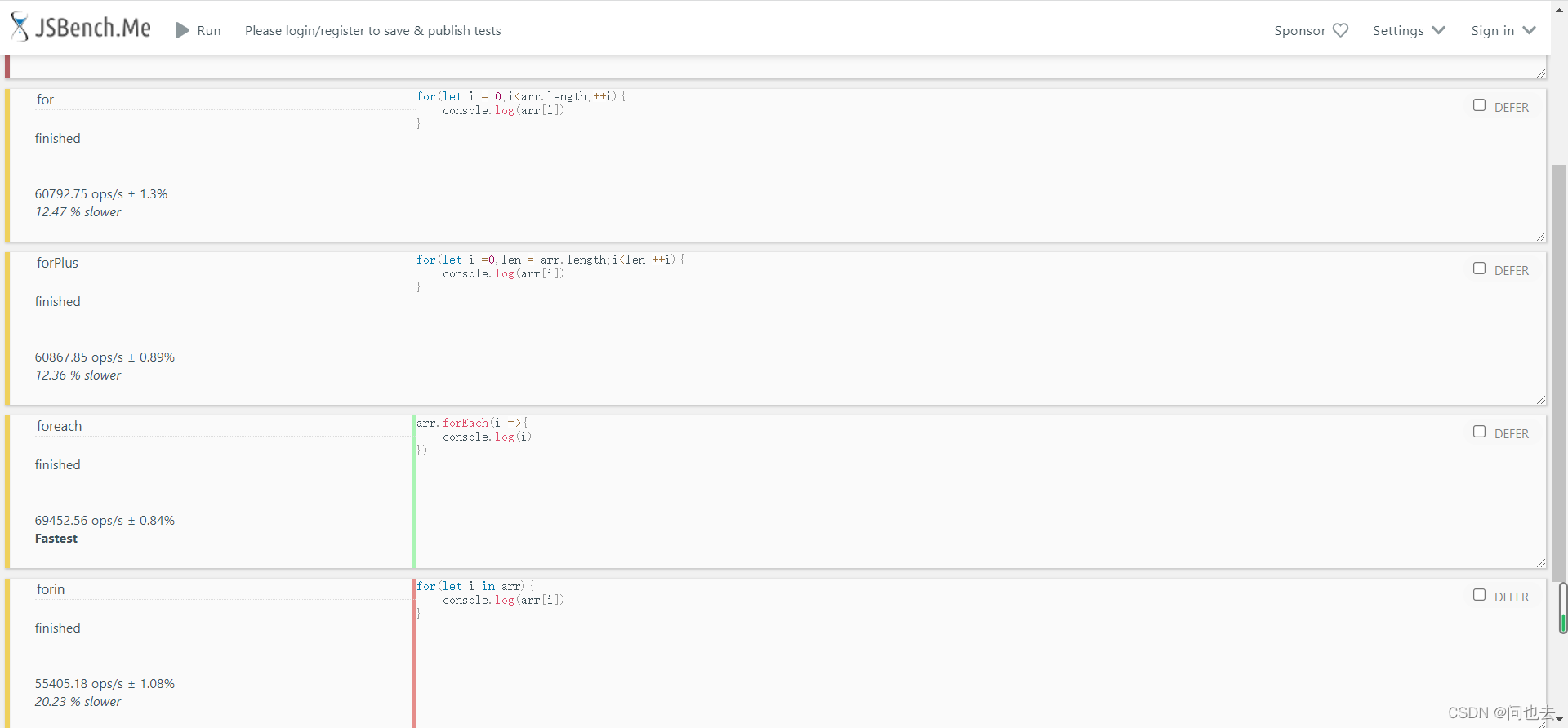Click the 'finished' status of foreach test

(x=58, y=465)
